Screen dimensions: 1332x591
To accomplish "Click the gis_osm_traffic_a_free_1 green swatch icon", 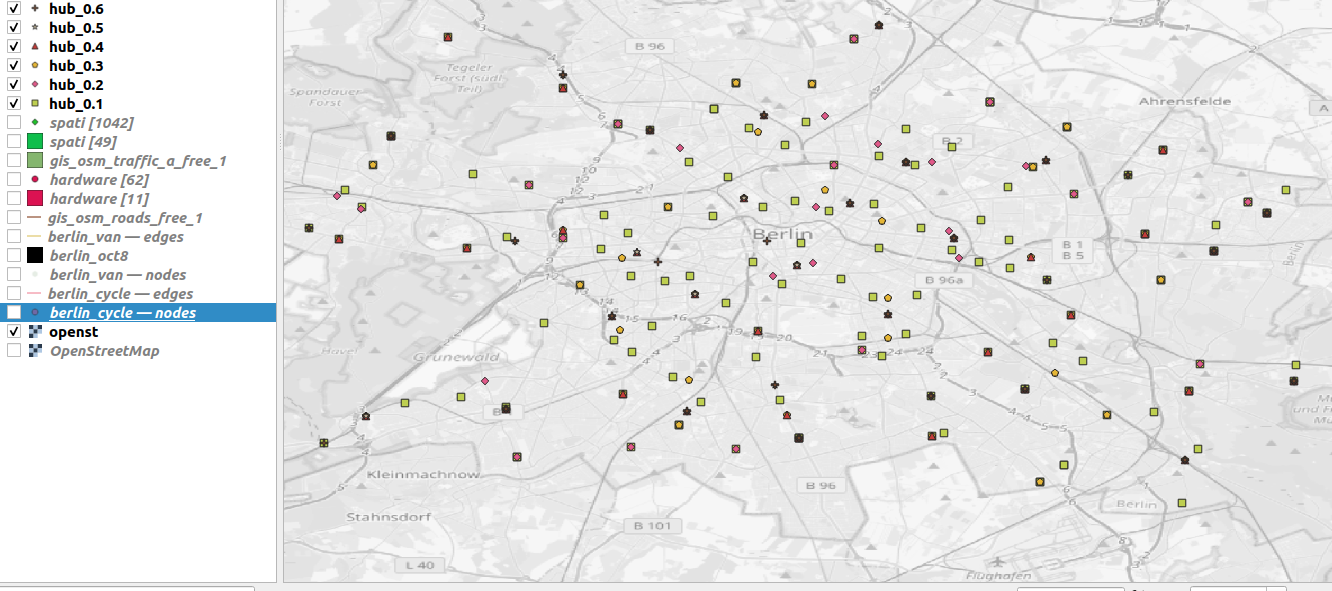I will 35,161.
